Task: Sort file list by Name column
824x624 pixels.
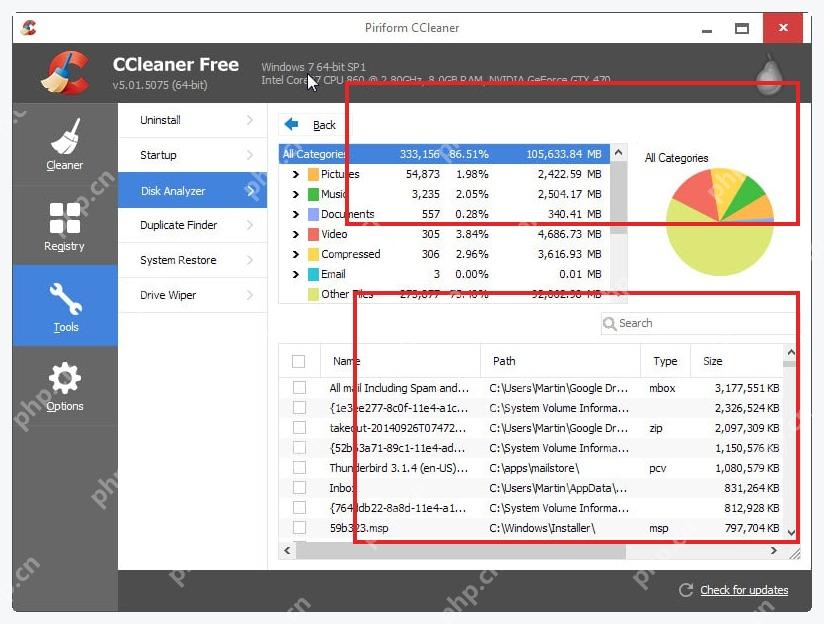Action: click(400, 361)
